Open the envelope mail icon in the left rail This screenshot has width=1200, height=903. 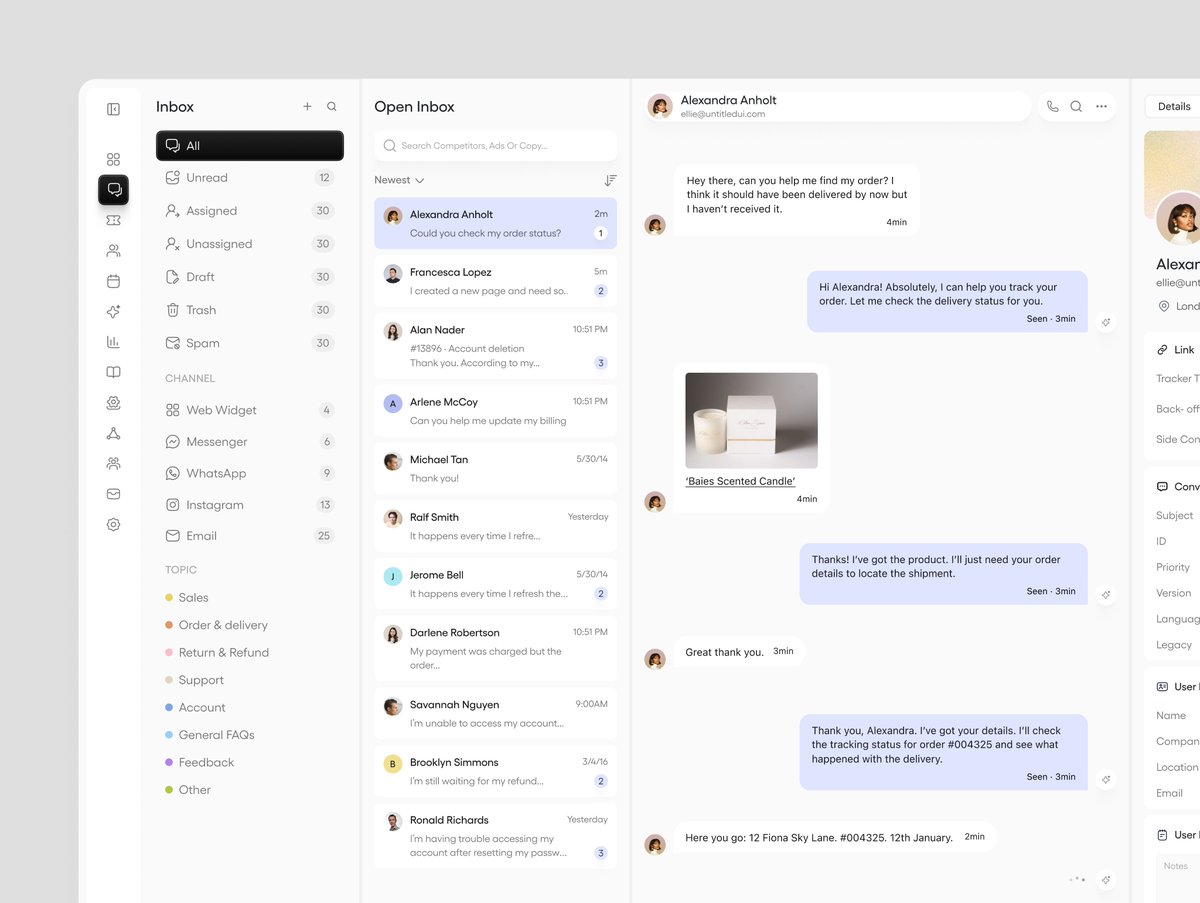click(113, 494)
